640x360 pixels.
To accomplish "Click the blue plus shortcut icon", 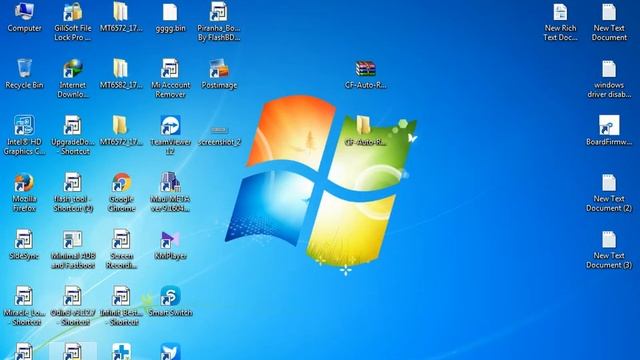I will pos(121,351).
